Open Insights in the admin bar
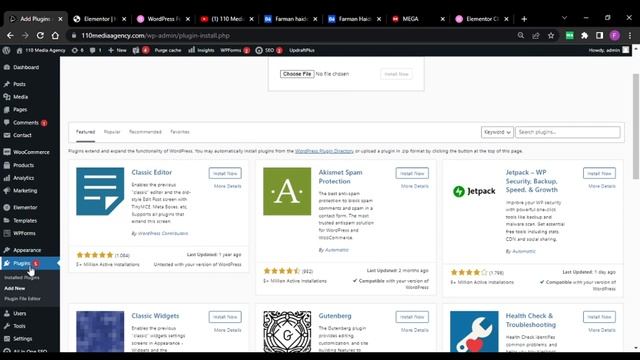 [x=201, y=50]
